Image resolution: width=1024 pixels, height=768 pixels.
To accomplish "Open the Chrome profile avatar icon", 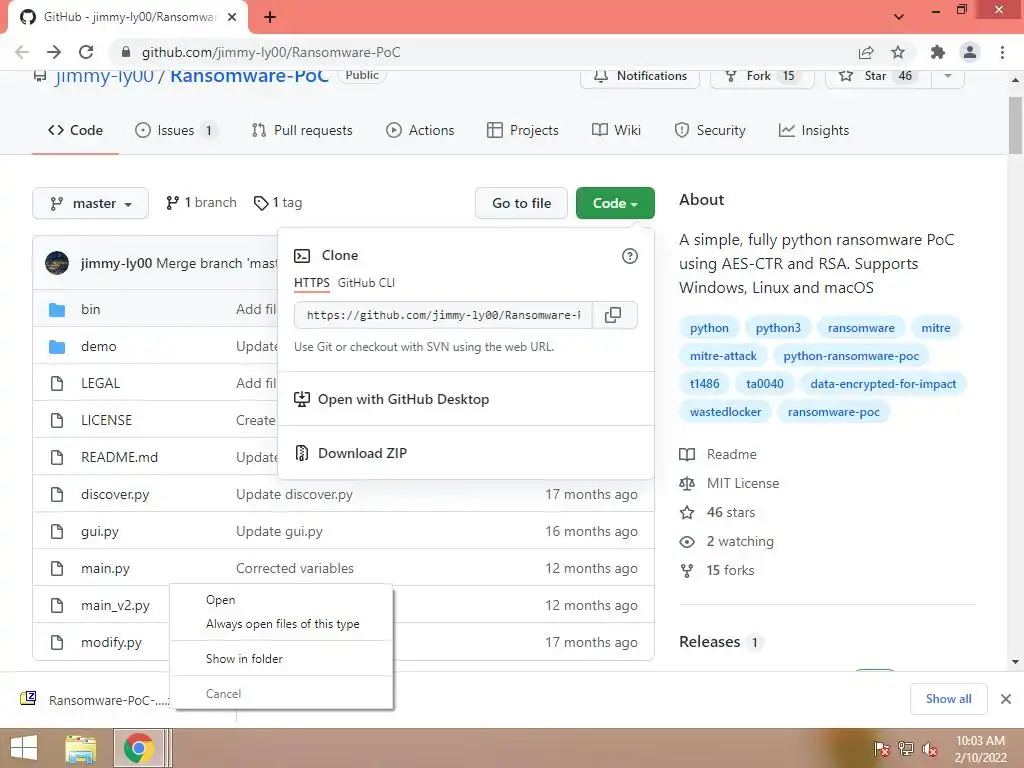I will [x=970, y=52].
